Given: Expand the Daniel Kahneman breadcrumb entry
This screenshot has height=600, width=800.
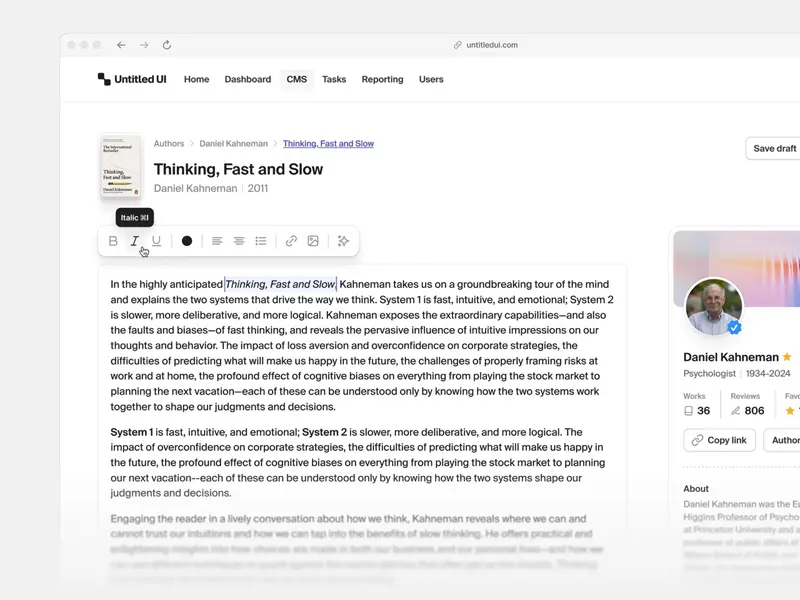Looking at the screenshot, I should [x=233, y=143].
